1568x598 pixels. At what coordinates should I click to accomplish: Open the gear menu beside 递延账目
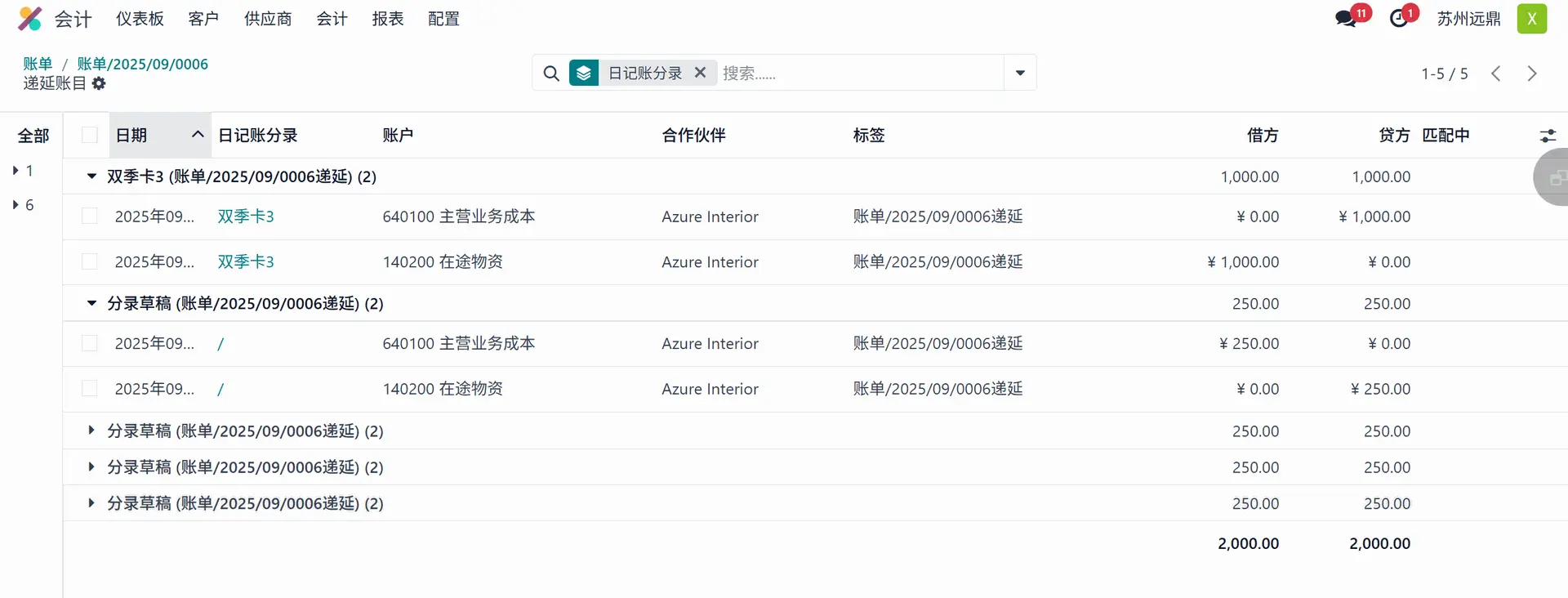pos(99,83)
